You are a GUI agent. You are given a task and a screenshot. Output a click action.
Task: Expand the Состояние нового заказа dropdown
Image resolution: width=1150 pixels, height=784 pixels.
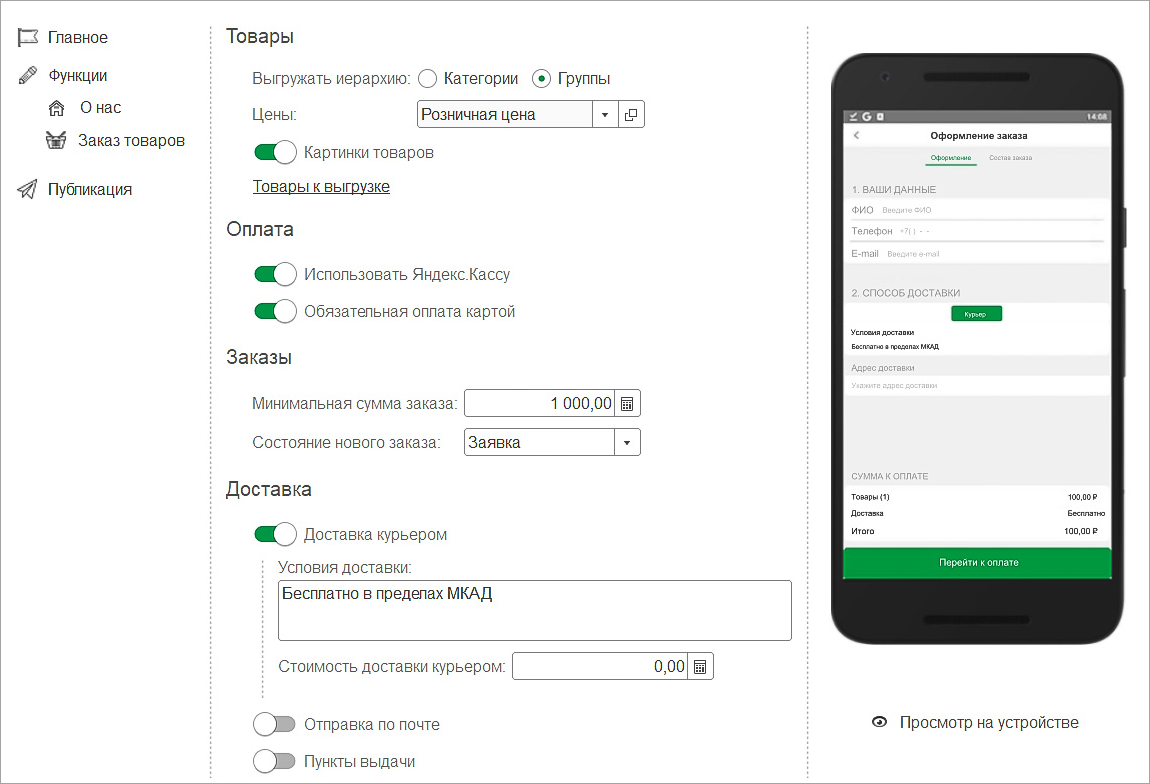pyautogui.click(x=629, y=441)
